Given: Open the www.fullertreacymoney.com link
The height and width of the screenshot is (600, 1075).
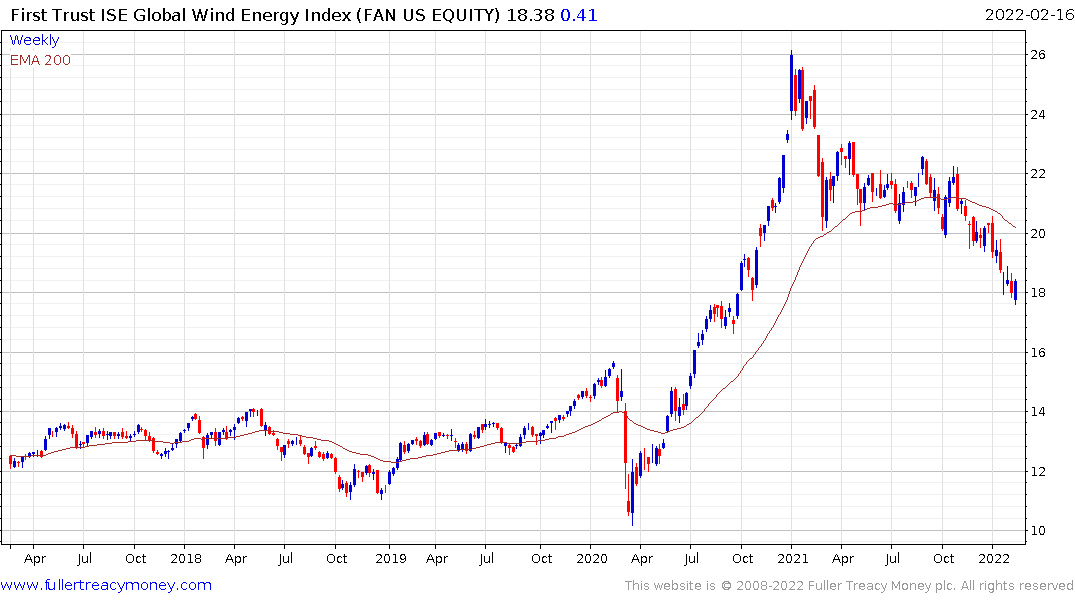Looking at the screenshot, I should tap(106, 585).
